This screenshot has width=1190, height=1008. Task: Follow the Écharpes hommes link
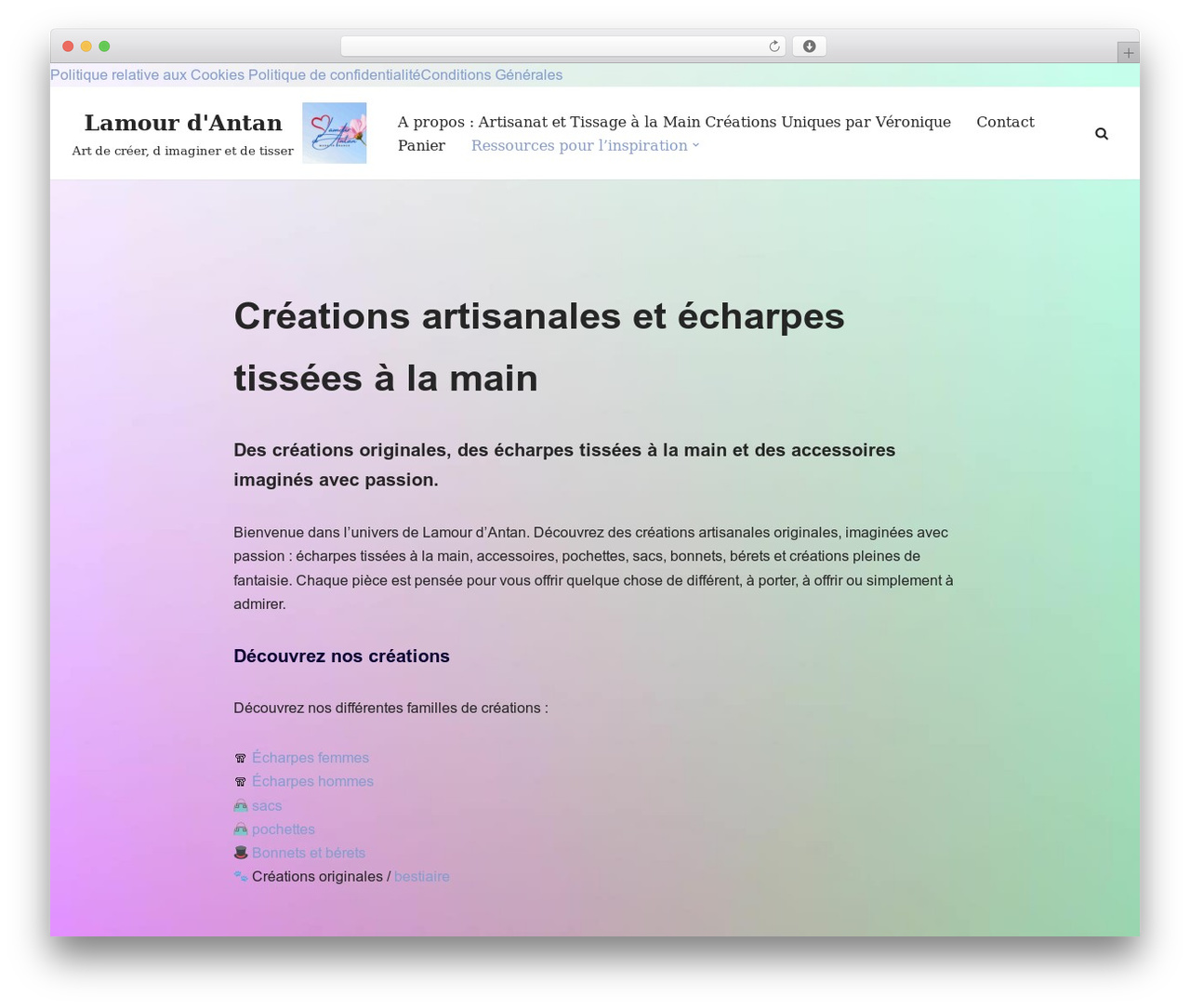coord(312,781)
